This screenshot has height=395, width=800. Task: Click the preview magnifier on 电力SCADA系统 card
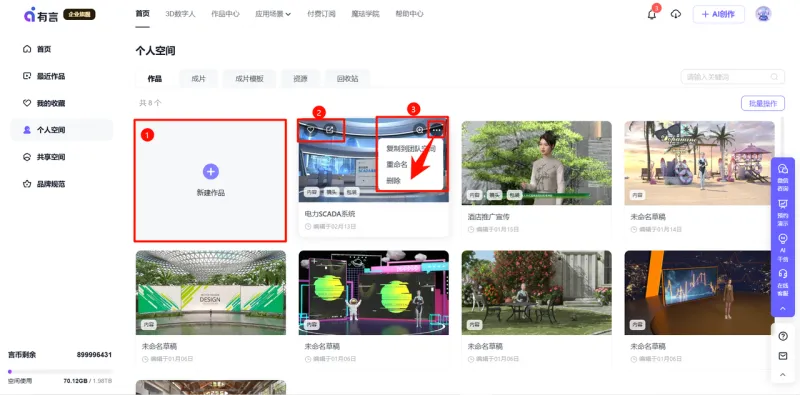point(420,130)
